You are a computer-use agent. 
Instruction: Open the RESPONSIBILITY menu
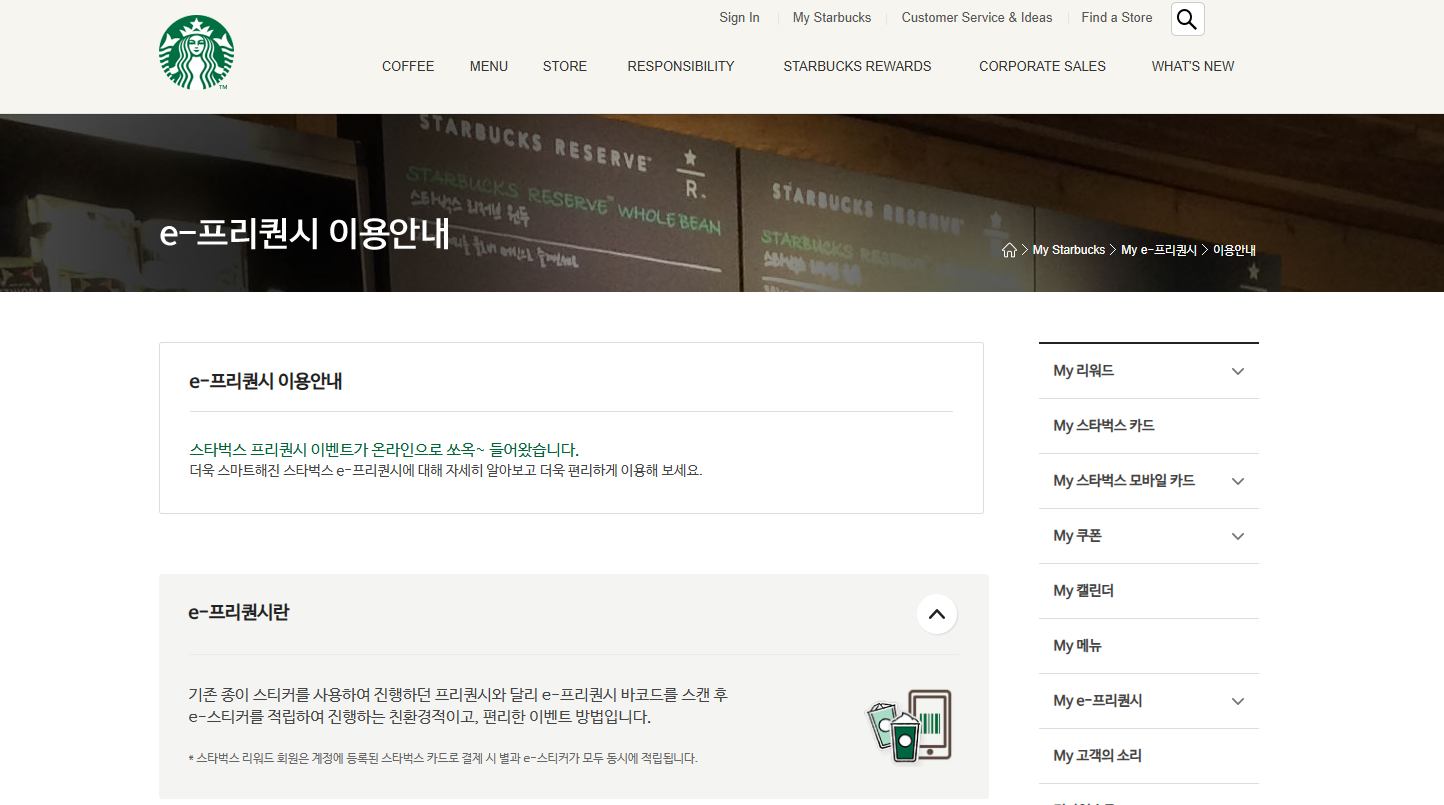pos(681,66)
